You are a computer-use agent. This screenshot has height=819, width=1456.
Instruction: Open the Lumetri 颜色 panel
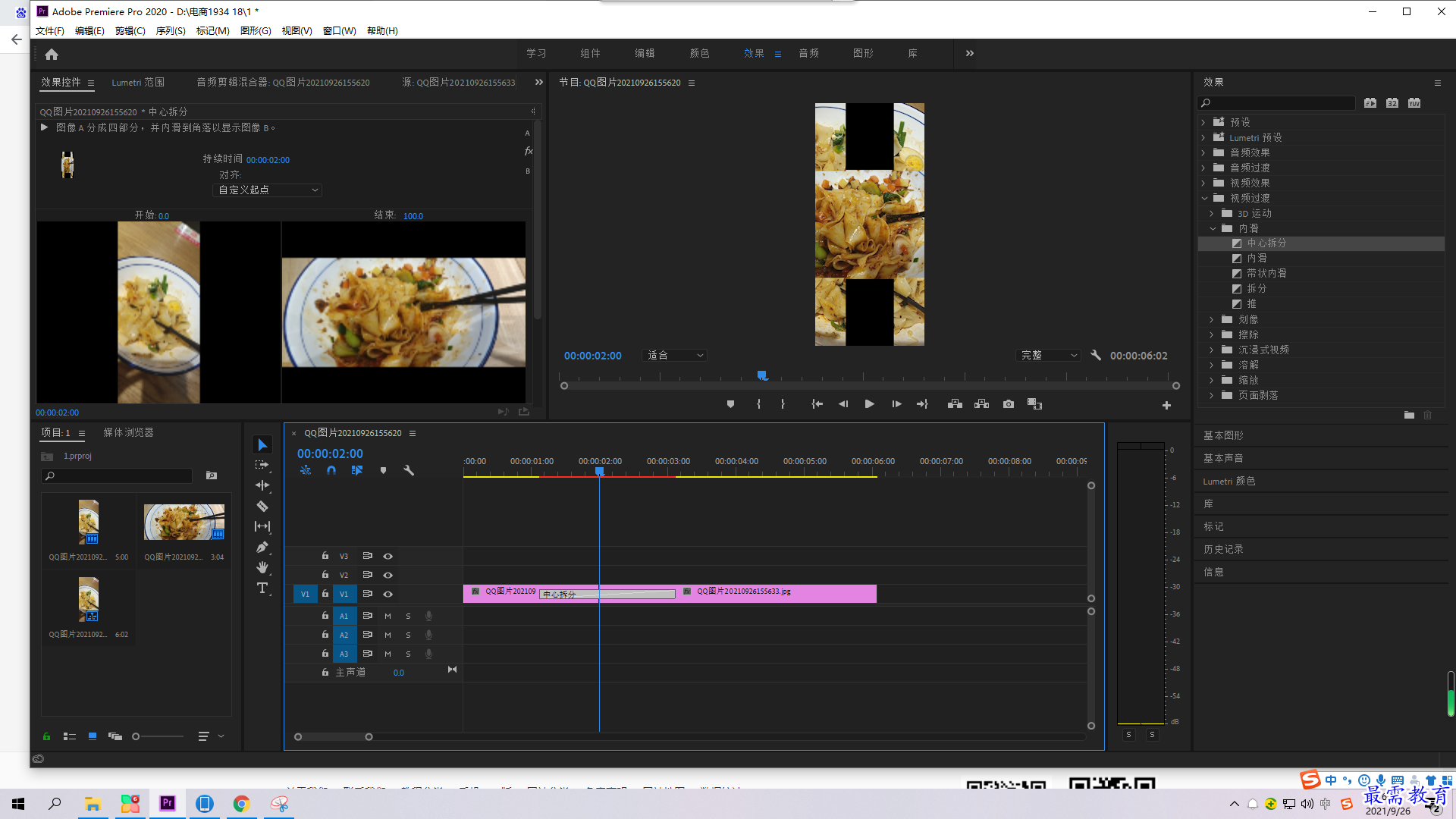tap(1229, 481)
